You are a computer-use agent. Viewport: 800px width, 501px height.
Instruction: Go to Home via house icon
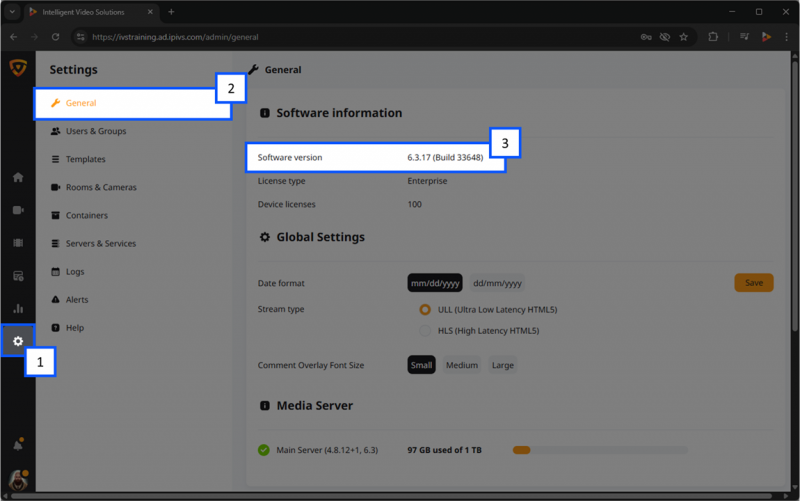[x=18, y=177]
